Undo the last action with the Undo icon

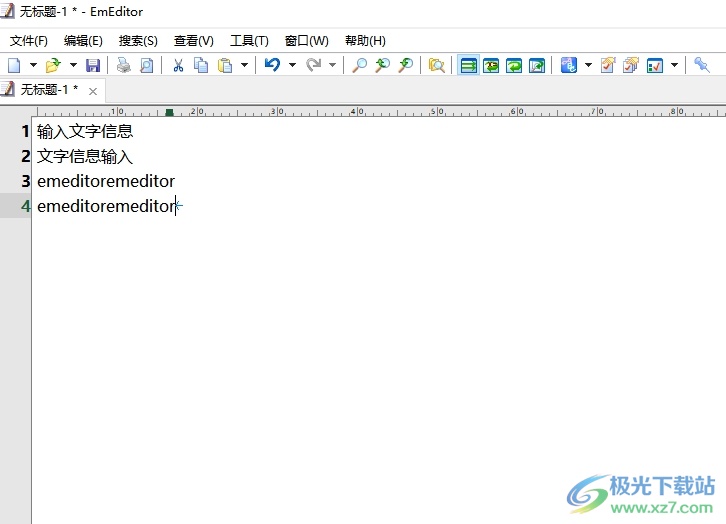pos(272,65)
